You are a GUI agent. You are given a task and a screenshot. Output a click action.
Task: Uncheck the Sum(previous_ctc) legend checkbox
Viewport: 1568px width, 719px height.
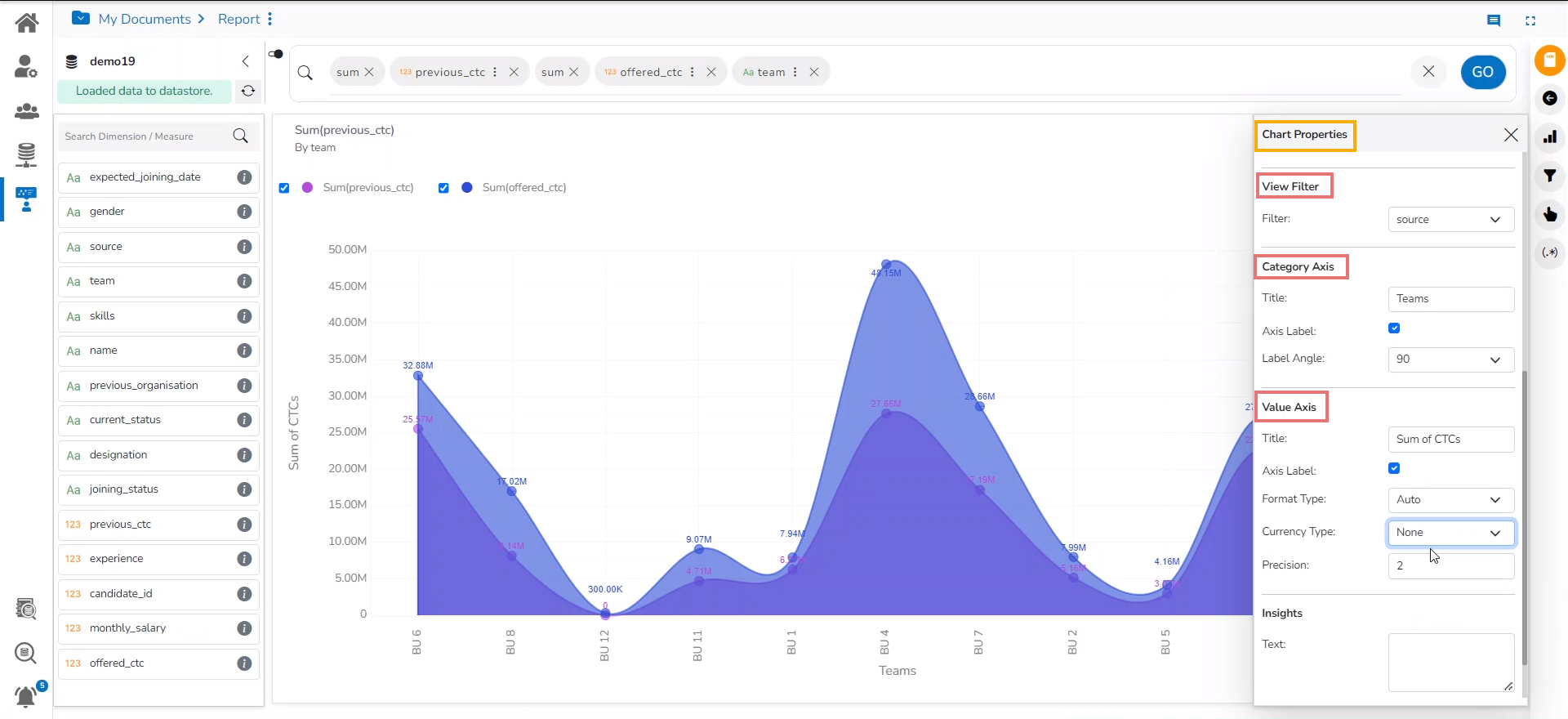click(x=284, y=188)
